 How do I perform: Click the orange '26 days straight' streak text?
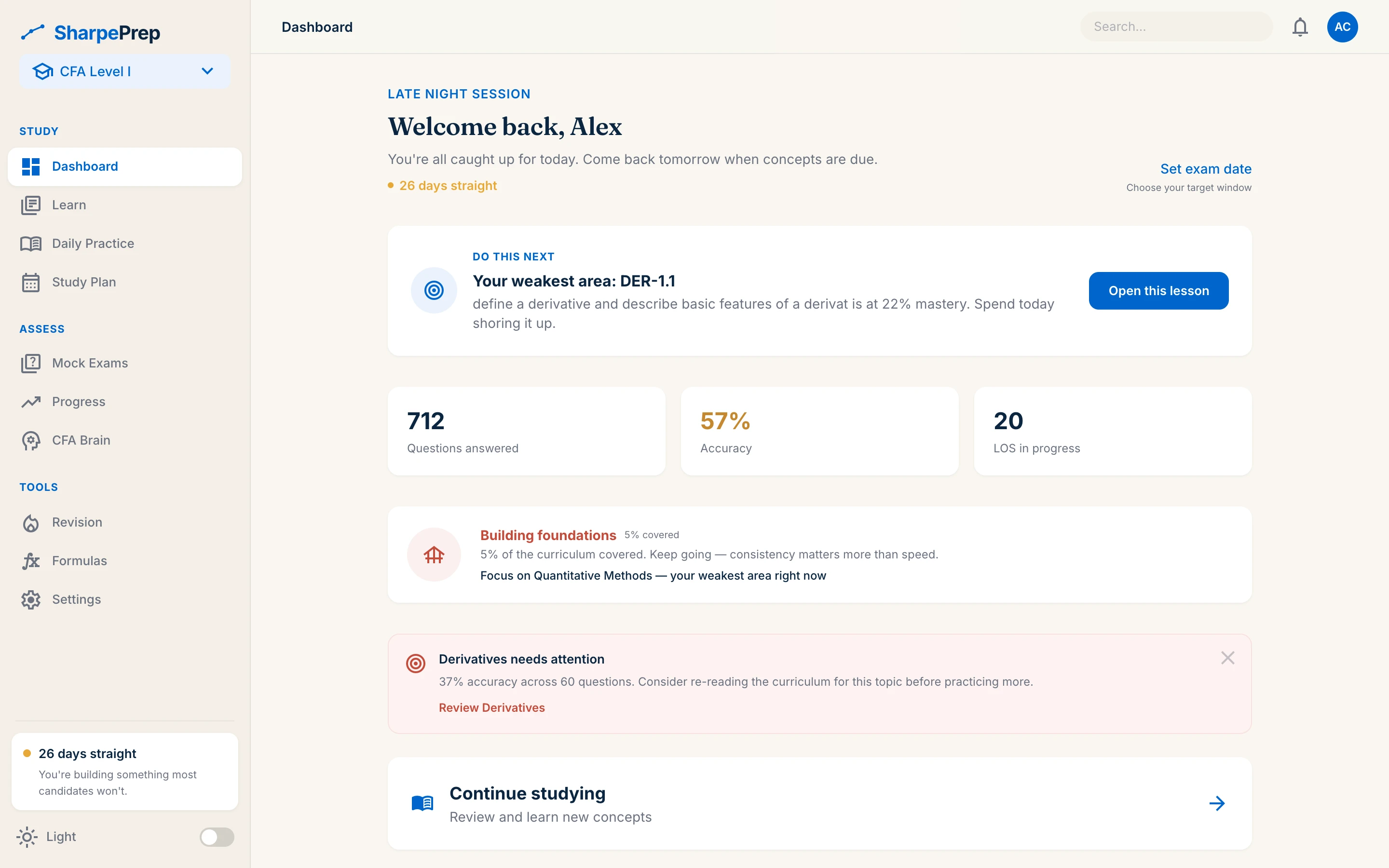pyautogui.click(x=448, y=186)
